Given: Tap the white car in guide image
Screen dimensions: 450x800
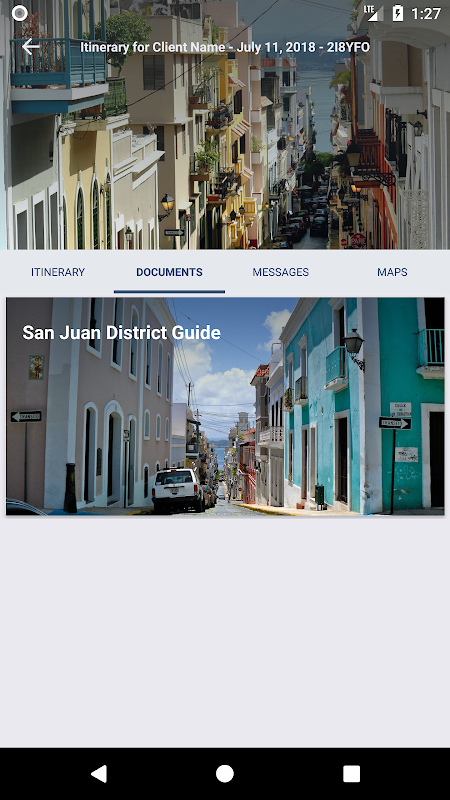Looking at the screenshot, I should 178,490.
